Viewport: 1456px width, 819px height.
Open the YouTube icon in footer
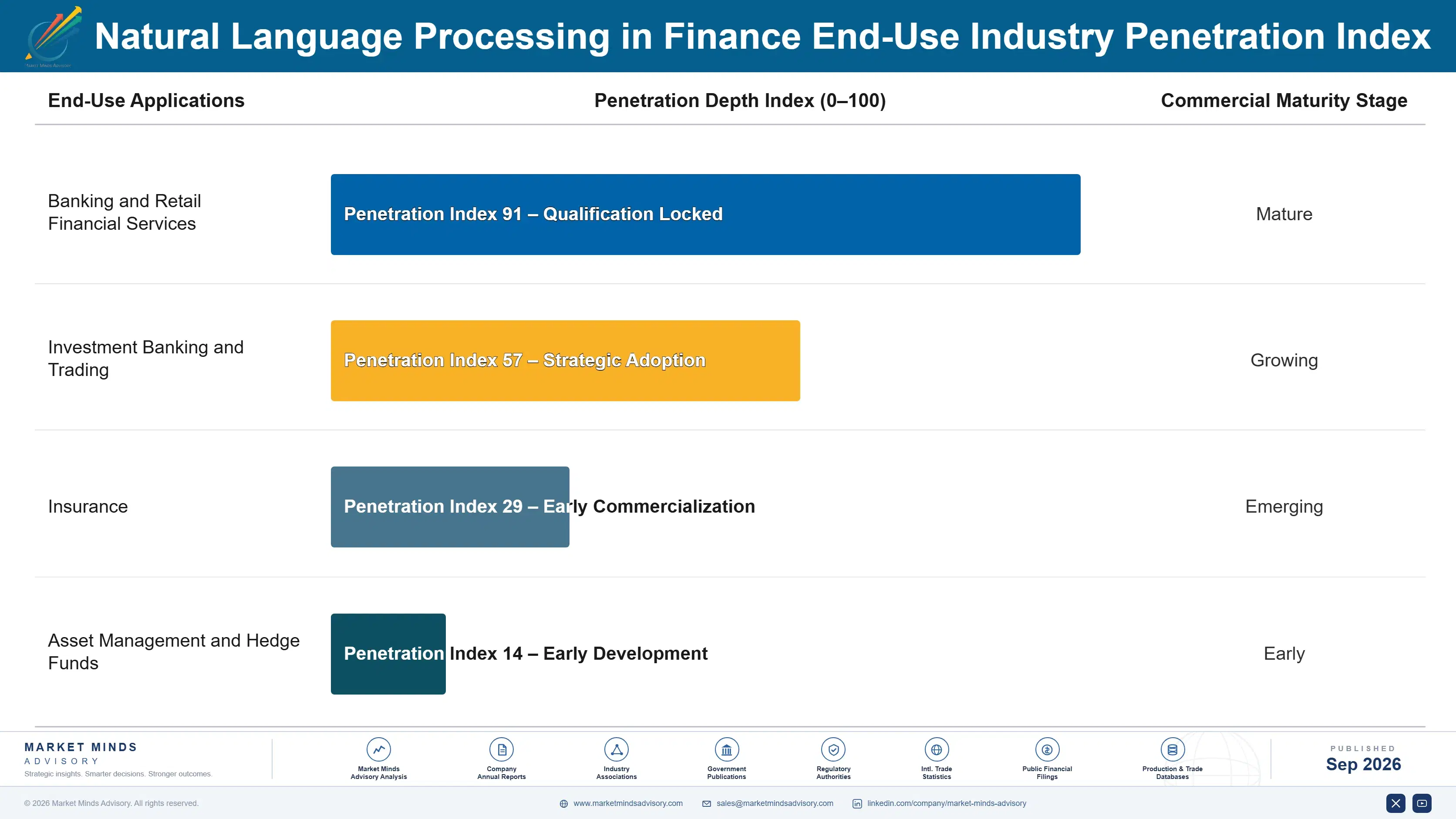click(x=1422, y=803)
